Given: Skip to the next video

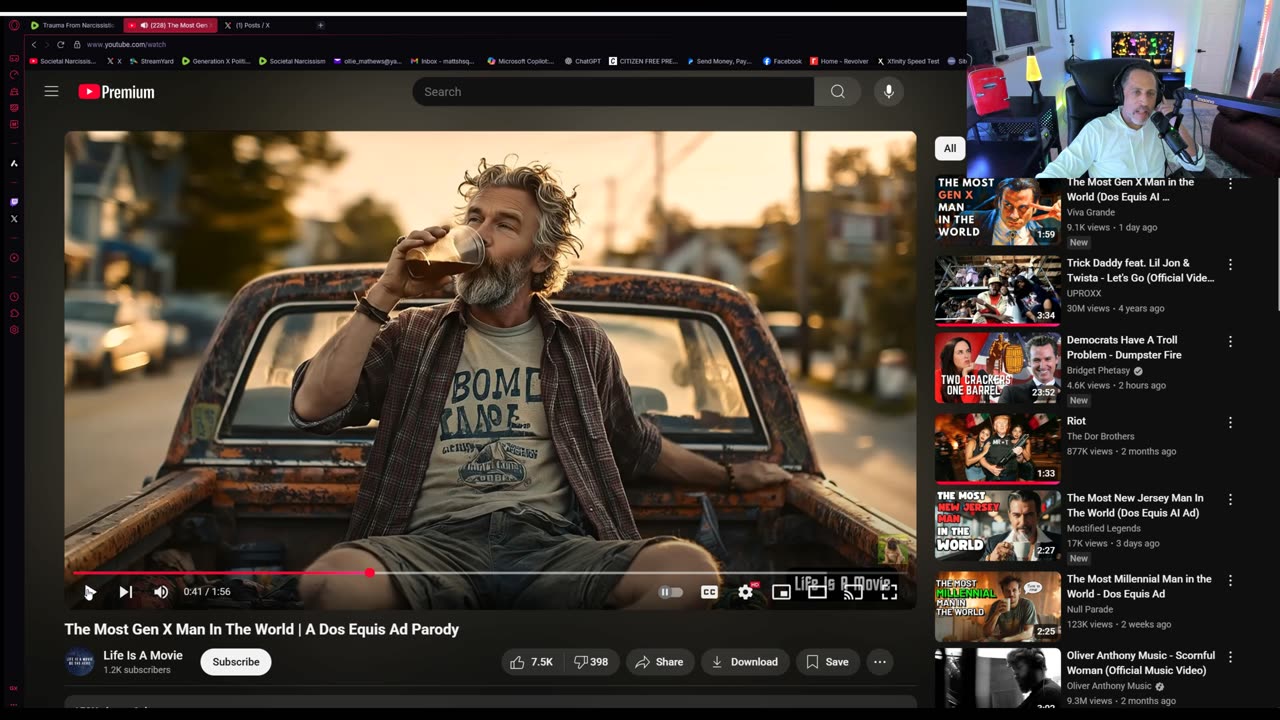Looking at the screenshot, I should coord(125,592).
